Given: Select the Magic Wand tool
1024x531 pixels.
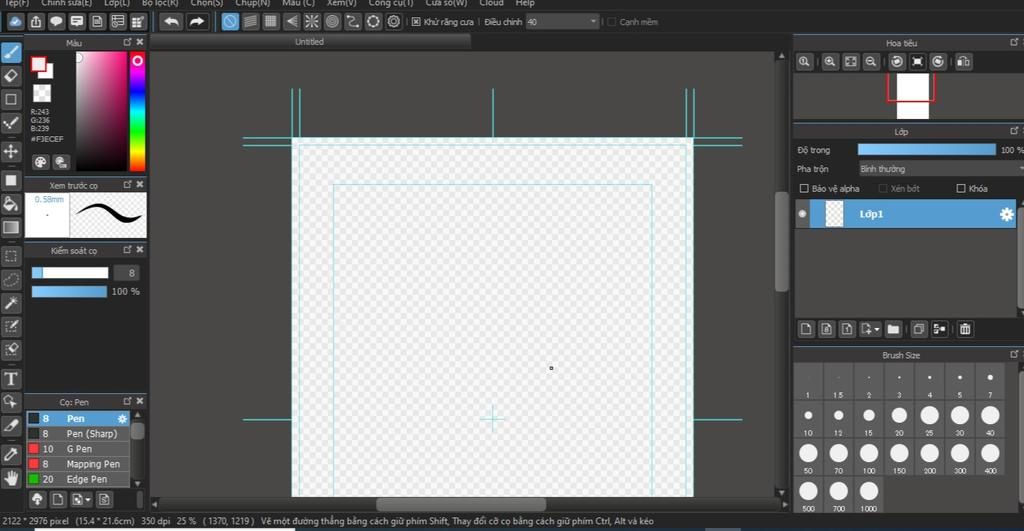Looking at the screenshot, I should click(11, 303).
